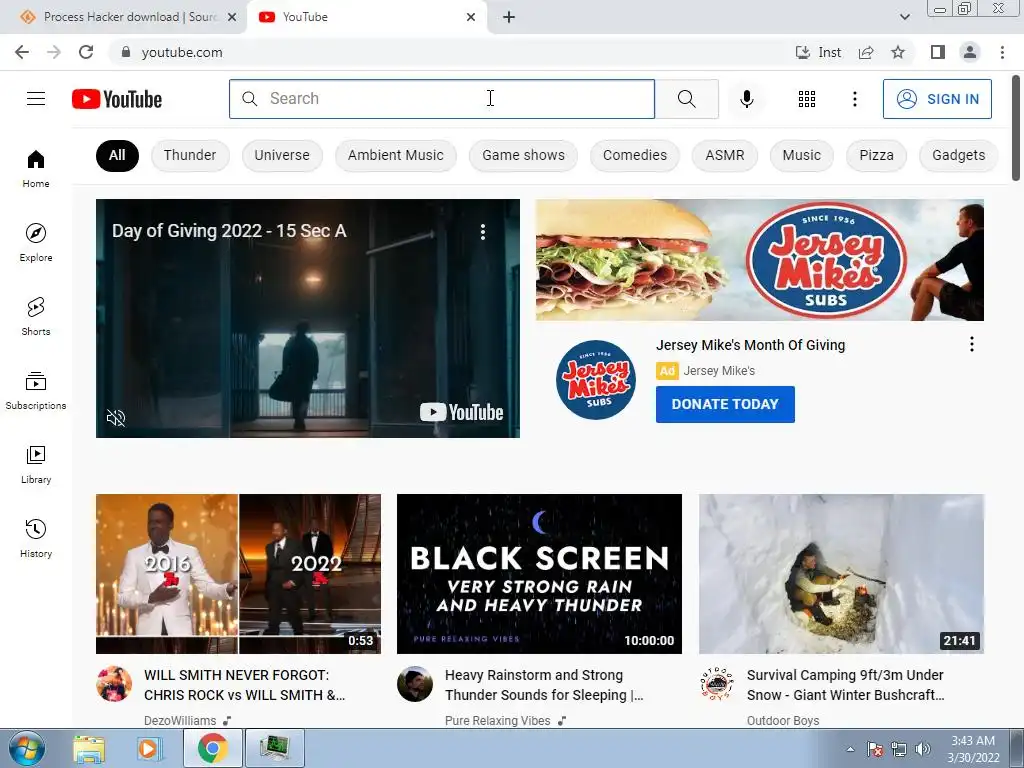Open the Outdoor Boys channel link
The image size is (1024, 768).
coord(783,720)
